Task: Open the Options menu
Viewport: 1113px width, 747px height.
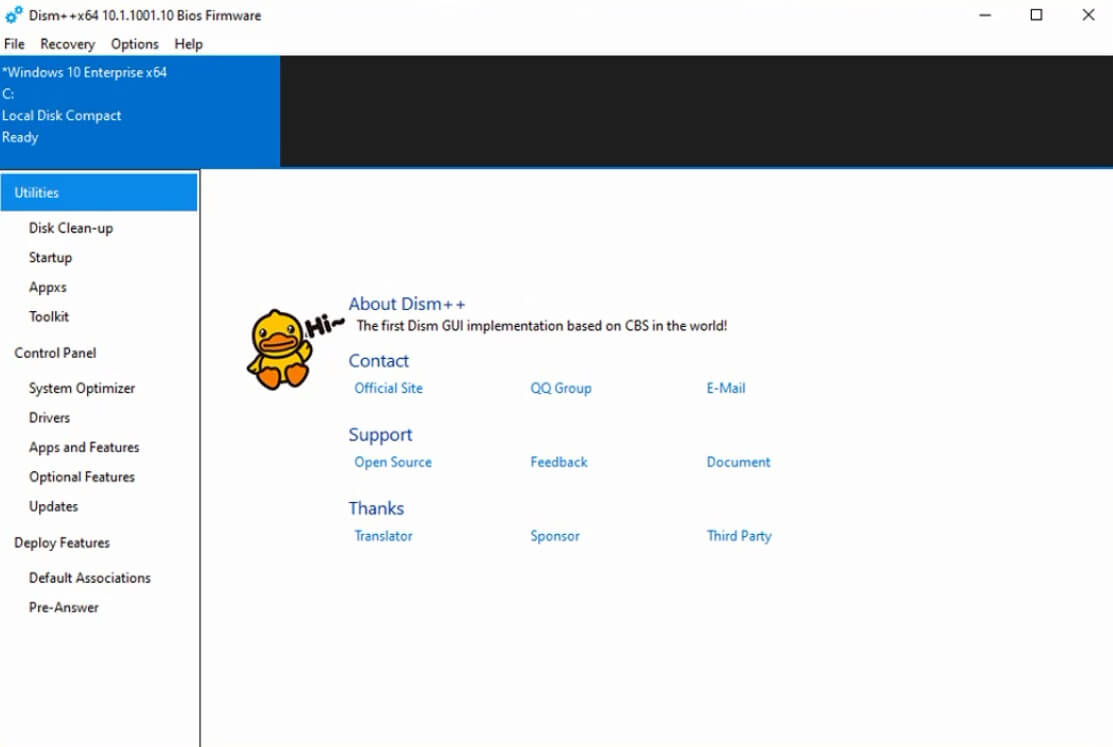Action: (x=134, y=44)
